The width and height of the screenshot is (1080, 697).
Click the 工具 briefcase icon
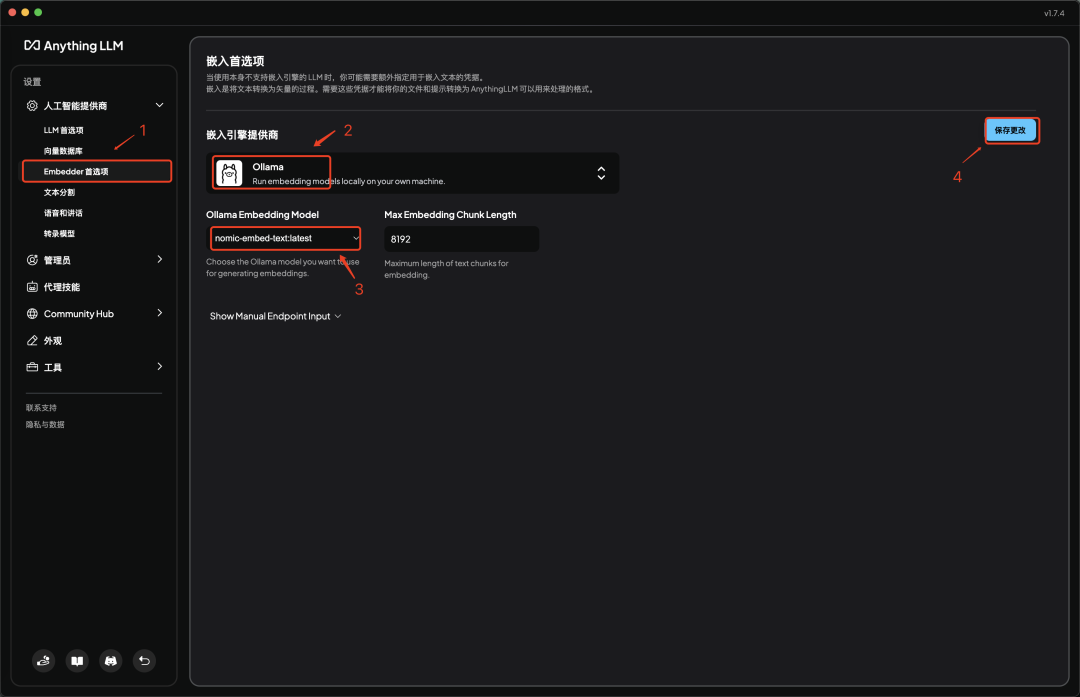tap(32, 367)
